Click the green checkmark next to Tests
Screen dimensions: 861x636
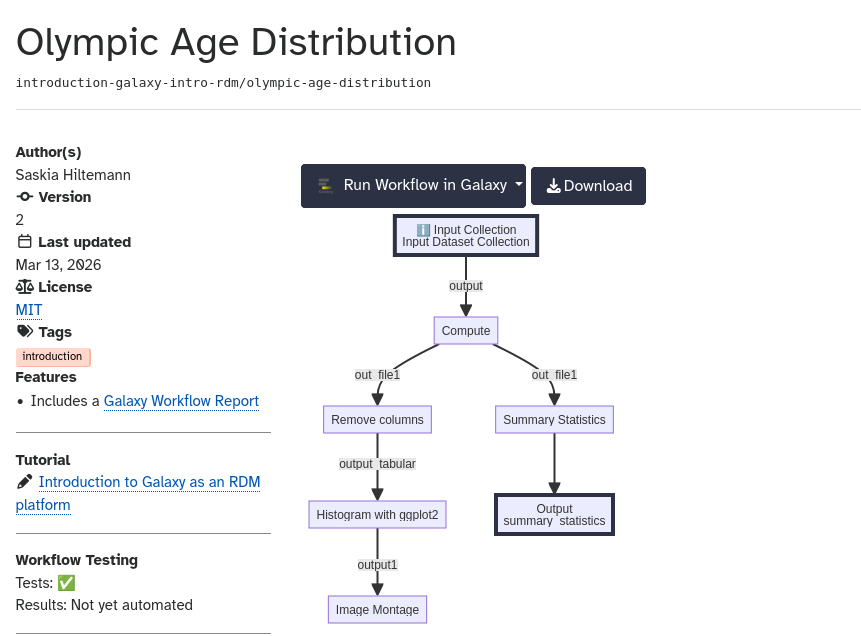pyautogui.click(x=64, y=582)
